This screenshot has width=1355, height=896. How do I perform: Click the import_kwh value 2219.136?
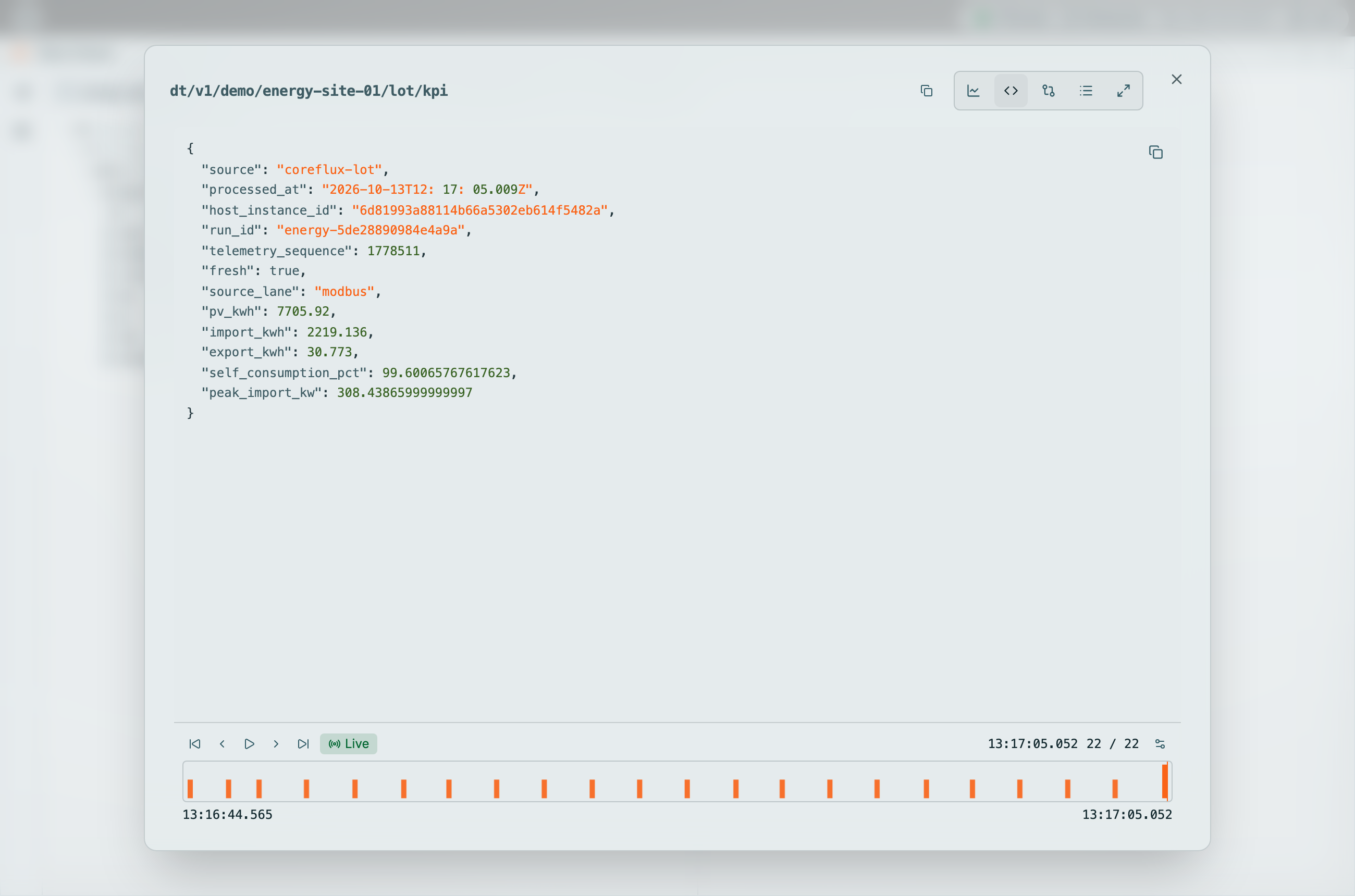(x=337, y=332)
